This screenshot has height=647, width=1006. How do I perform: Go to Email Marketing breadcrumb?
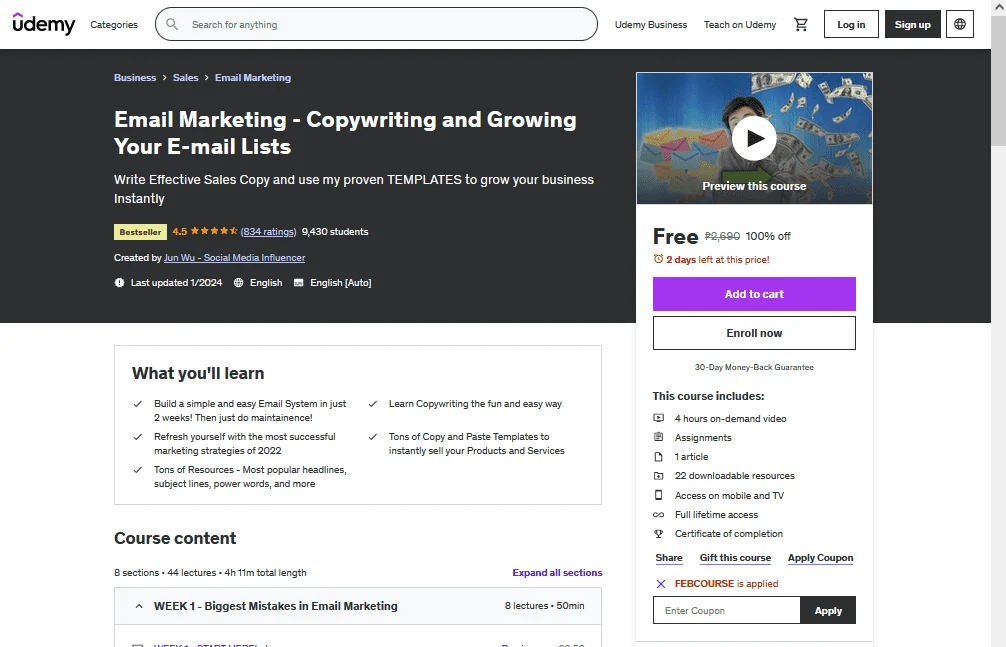click(x=253, y=78)
